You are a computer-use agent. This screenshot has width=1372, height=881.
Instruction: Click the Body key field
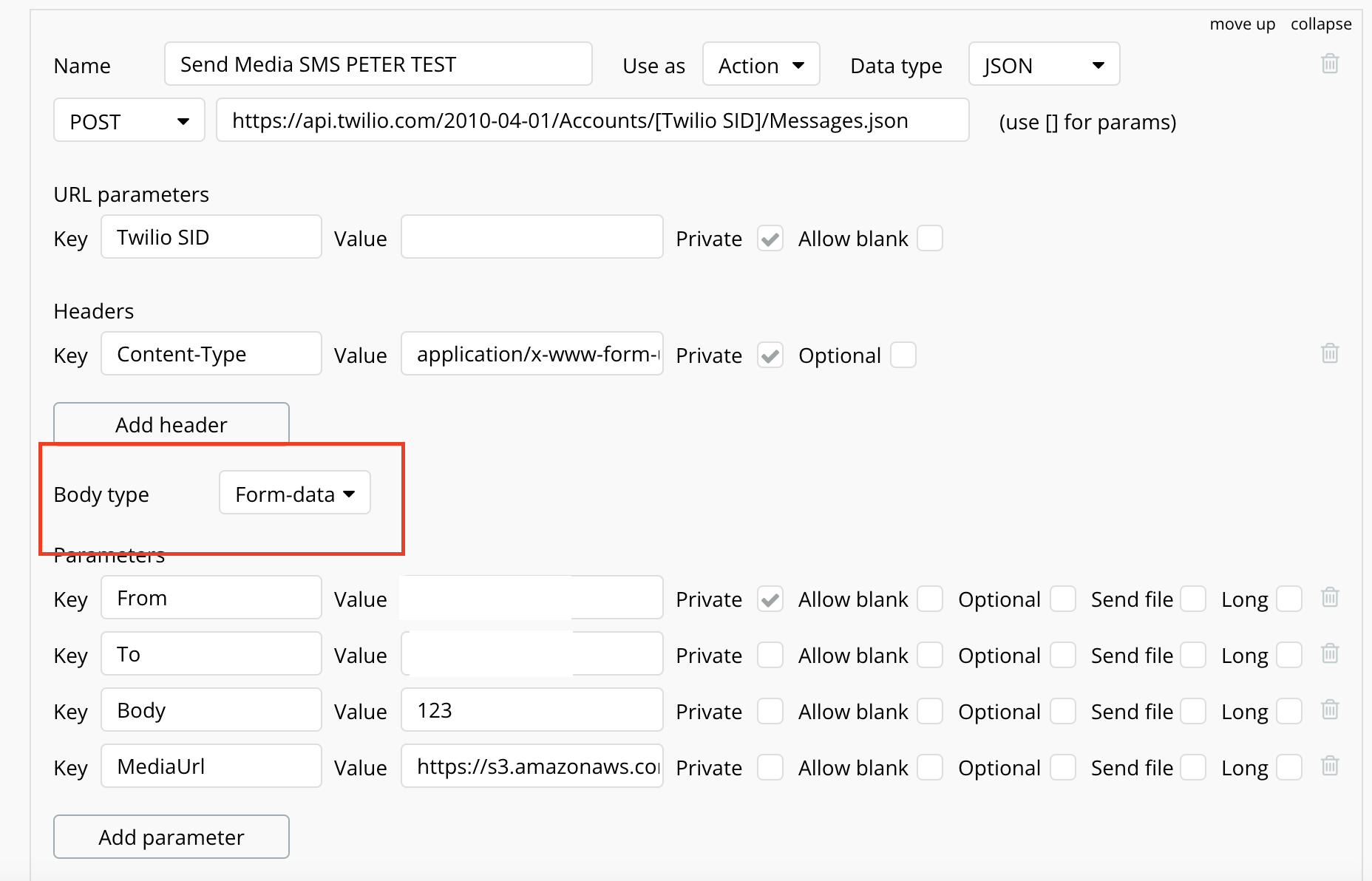coord(211,710)
